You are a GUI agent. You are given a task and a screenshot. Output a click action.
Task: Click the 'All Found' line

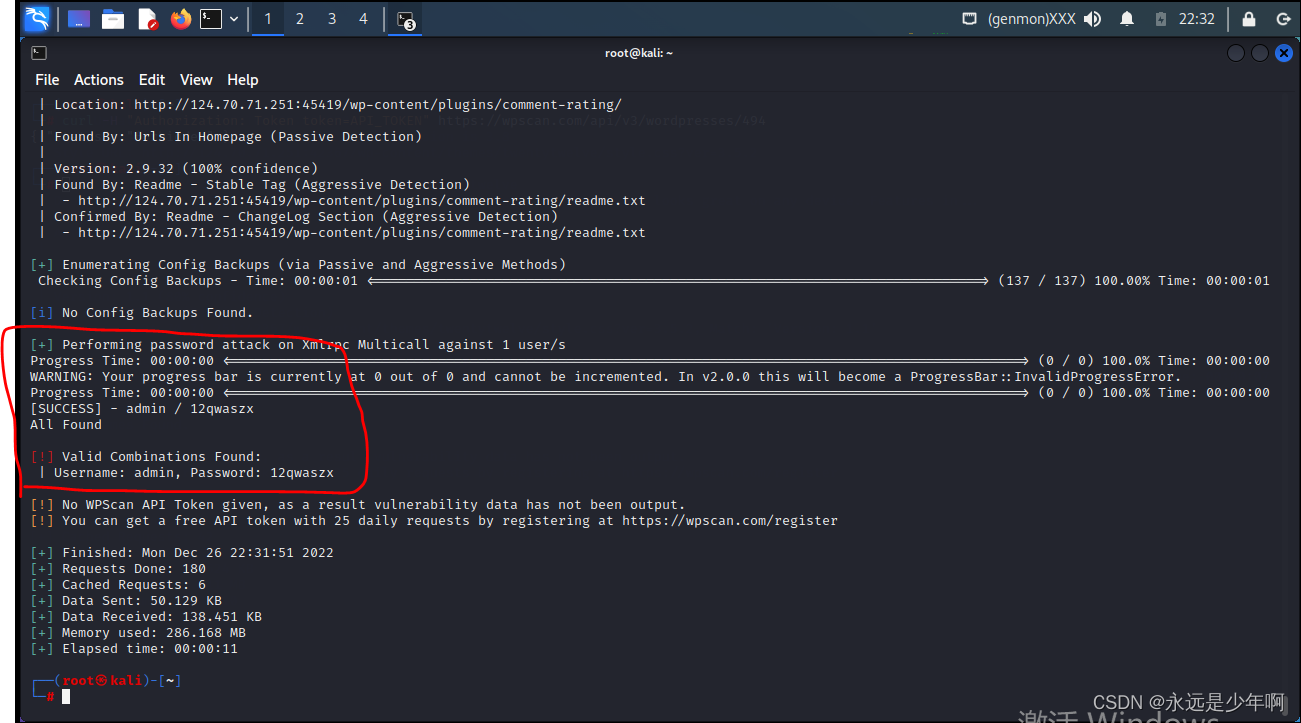(x=66, y=425)
